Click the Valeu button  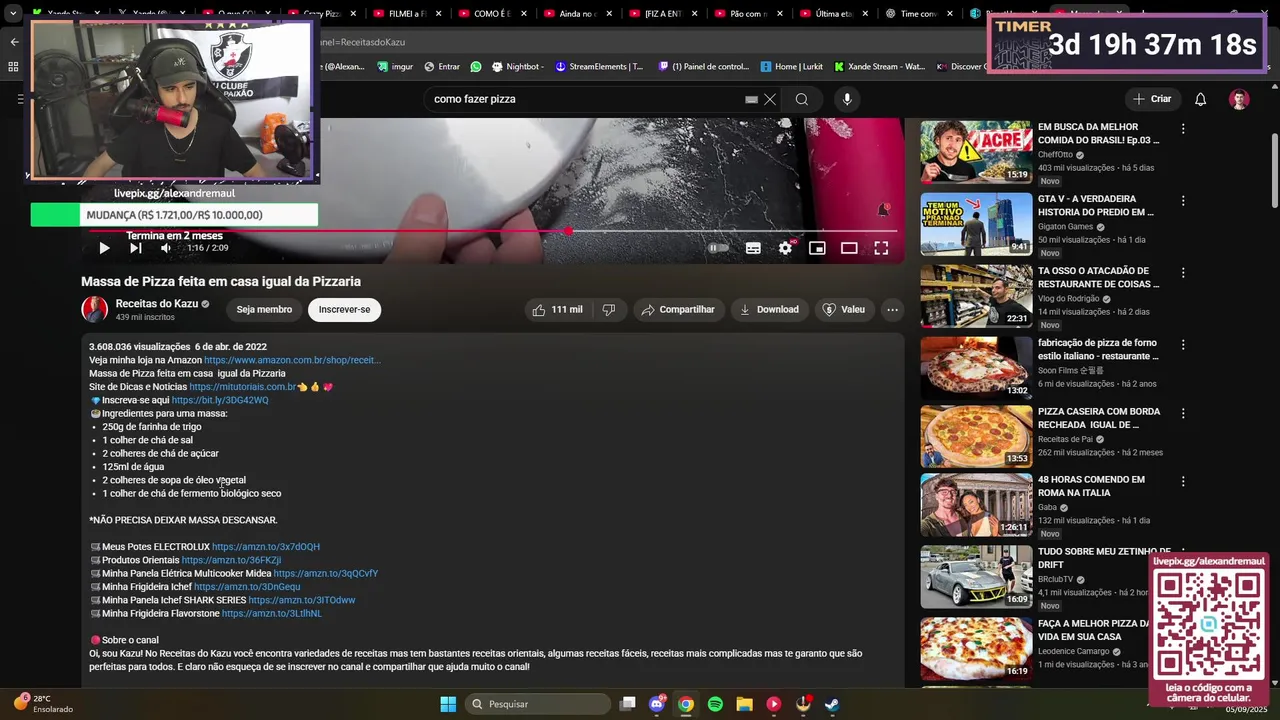click(x=843, y=310)
